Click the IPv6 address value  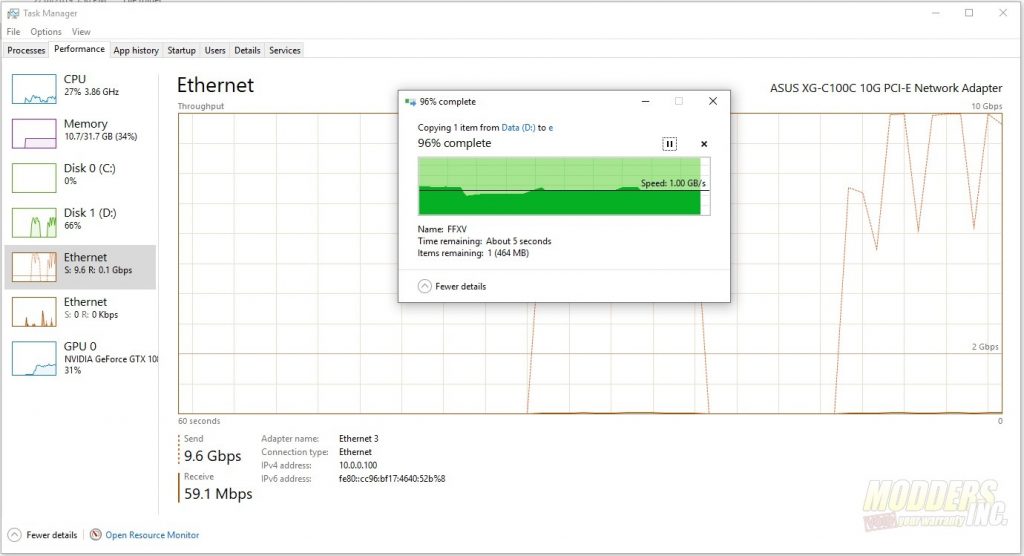click(392, 478)
